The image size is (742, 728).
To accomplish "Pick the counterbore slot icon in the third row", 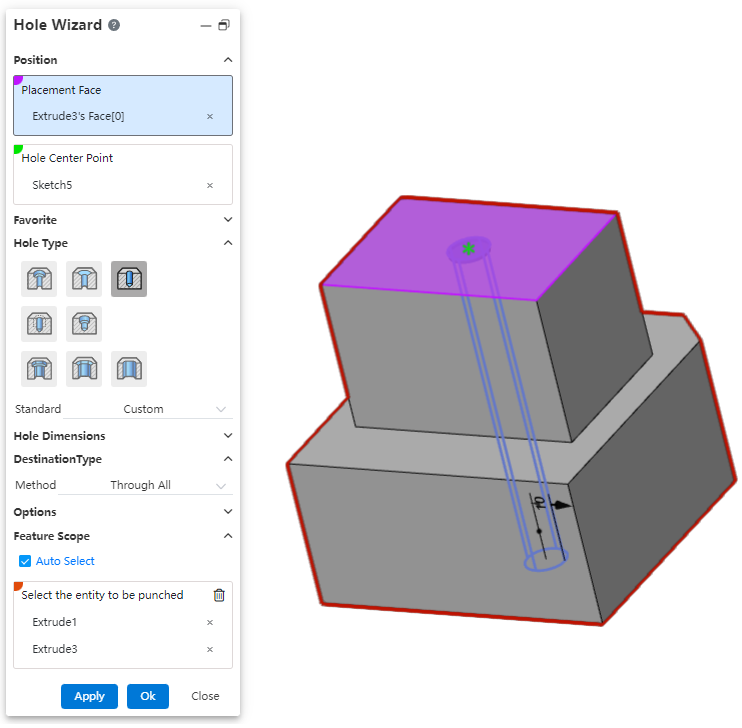I will click(38, 369).
